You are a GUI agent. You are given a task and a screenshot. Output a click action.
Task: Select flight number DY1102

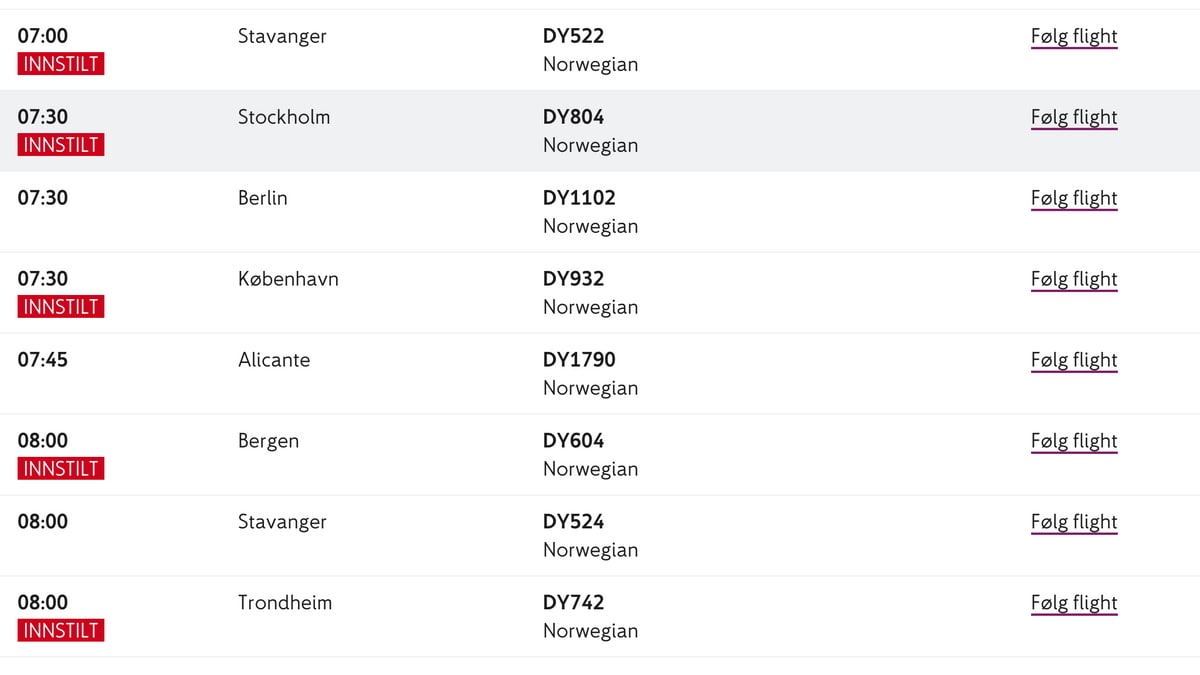[x=579, y=198]
